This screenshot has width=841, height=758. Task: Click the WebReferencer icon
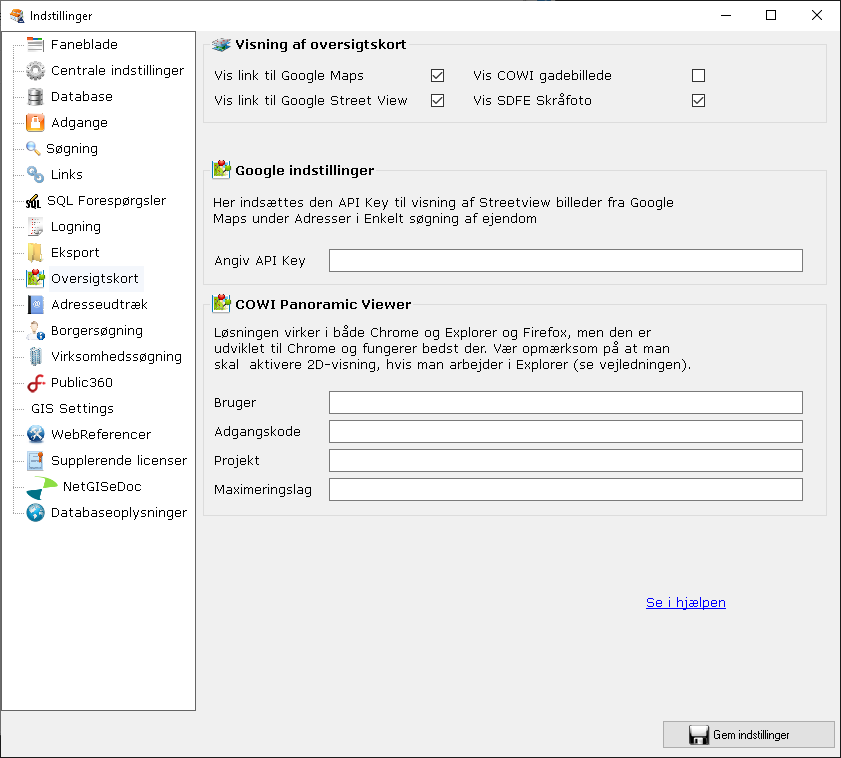[x=35, y=435]
